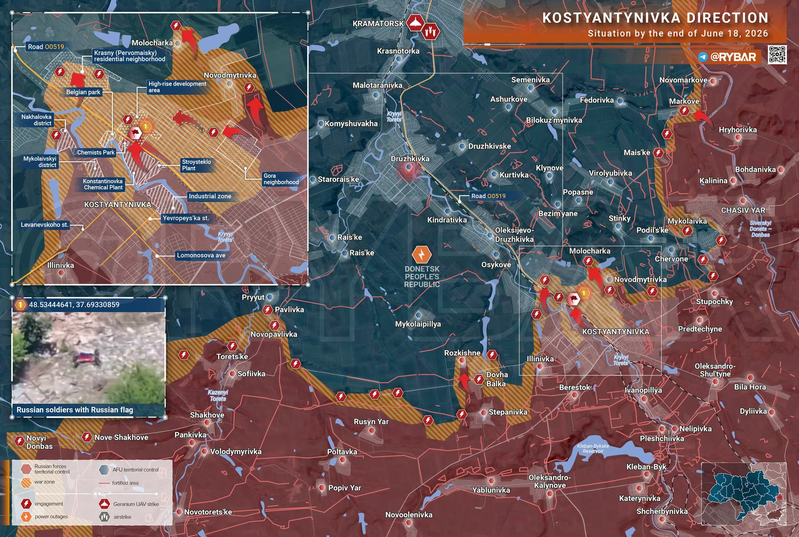Click the Druzhkivka city label
The width and height of the screenshot is (799, 537).
click(410, 159)
